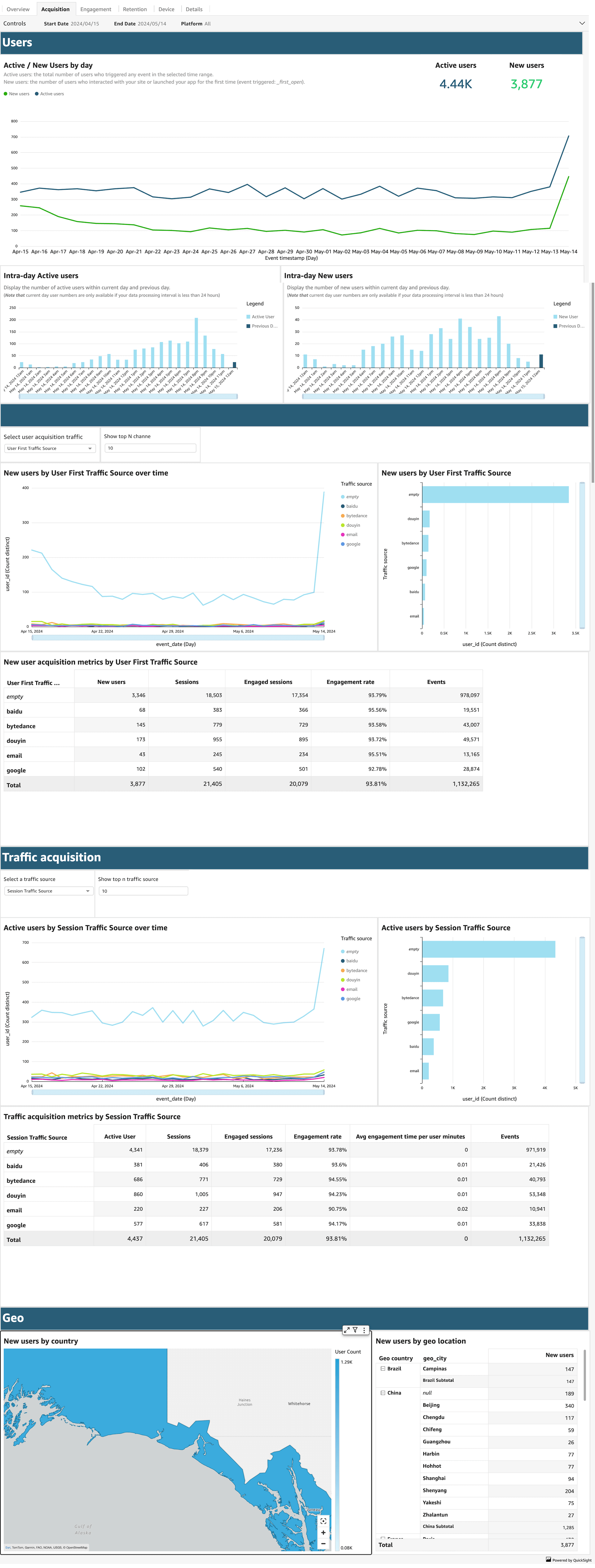Open the Session Traffic Source dropdown
595x1568 pixels.
coord(48,890)
